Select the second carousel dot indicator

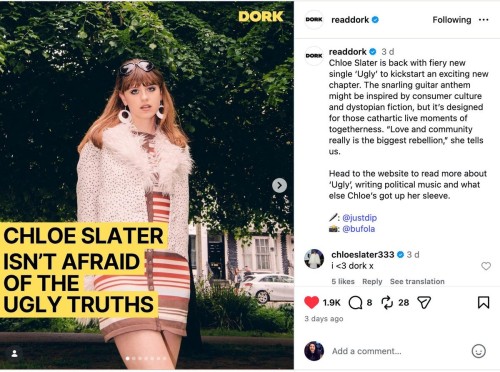point(134,359)
